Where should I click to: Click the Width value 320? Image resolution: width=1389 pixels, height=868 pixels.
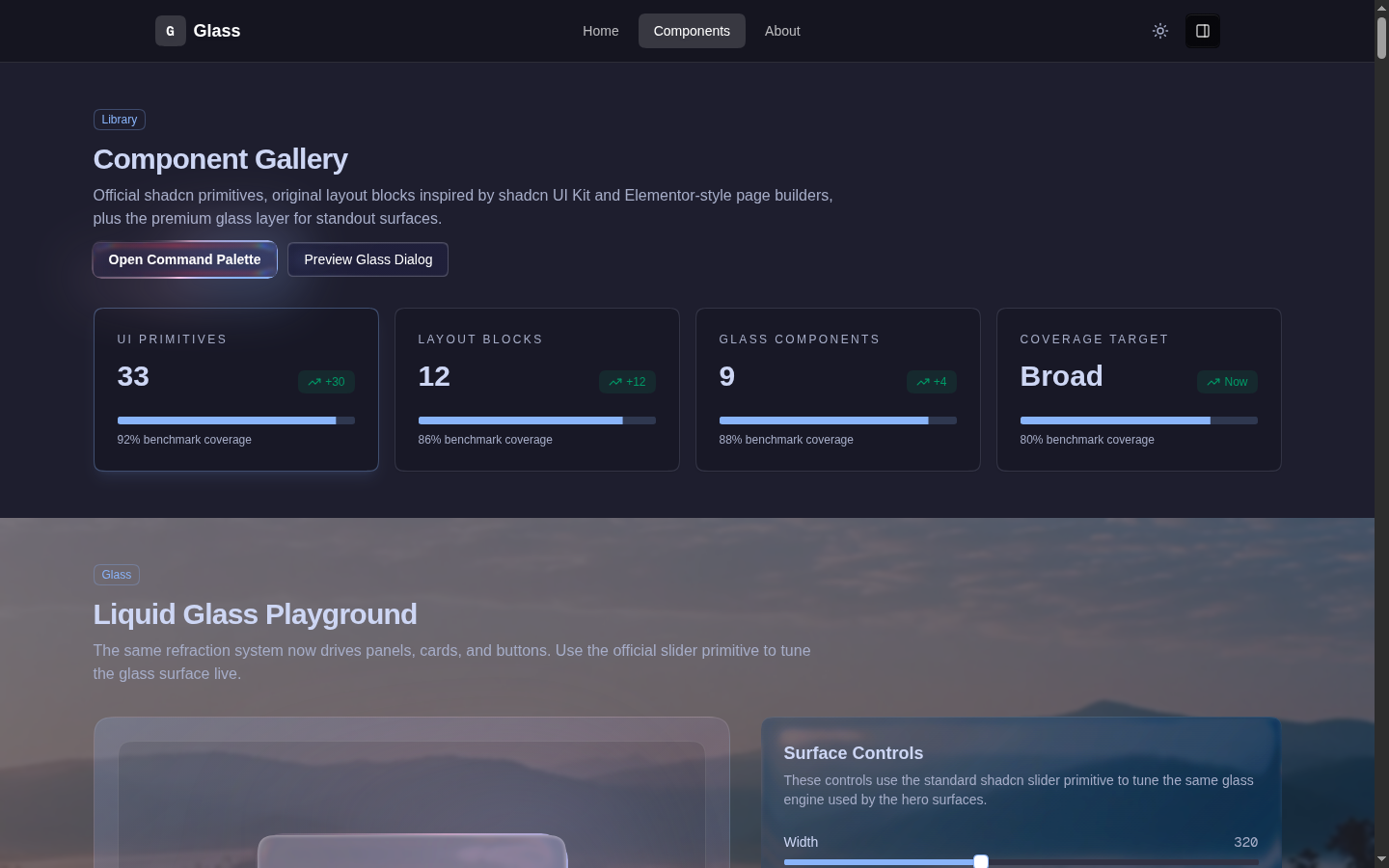point(1246,842)
